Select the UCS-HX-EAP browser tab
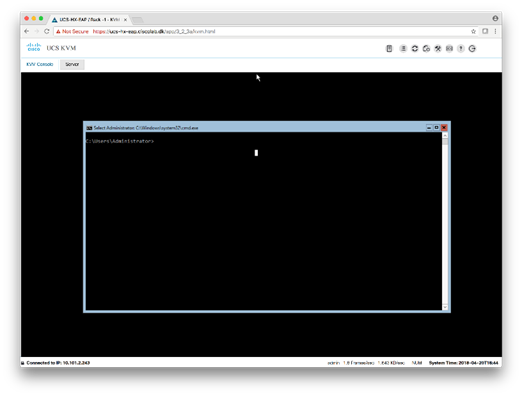 click(x=89, y=20)
